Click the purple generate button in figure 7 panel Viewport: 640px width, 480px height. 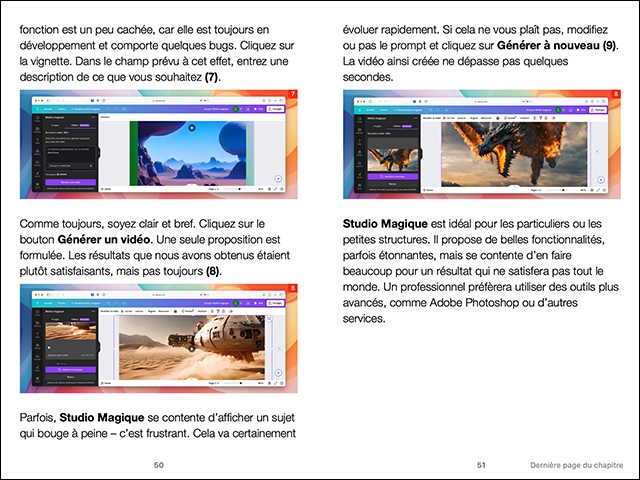[x=71, y=182]
